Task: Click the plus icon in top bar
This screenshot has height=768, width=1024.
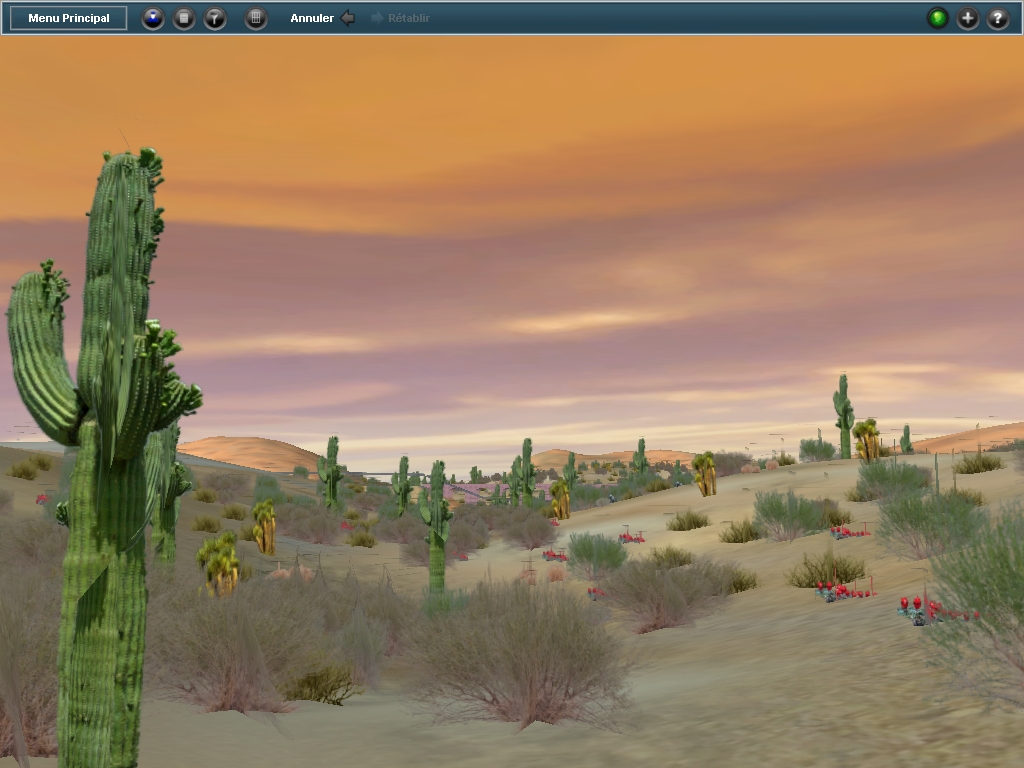Action: 968,18
